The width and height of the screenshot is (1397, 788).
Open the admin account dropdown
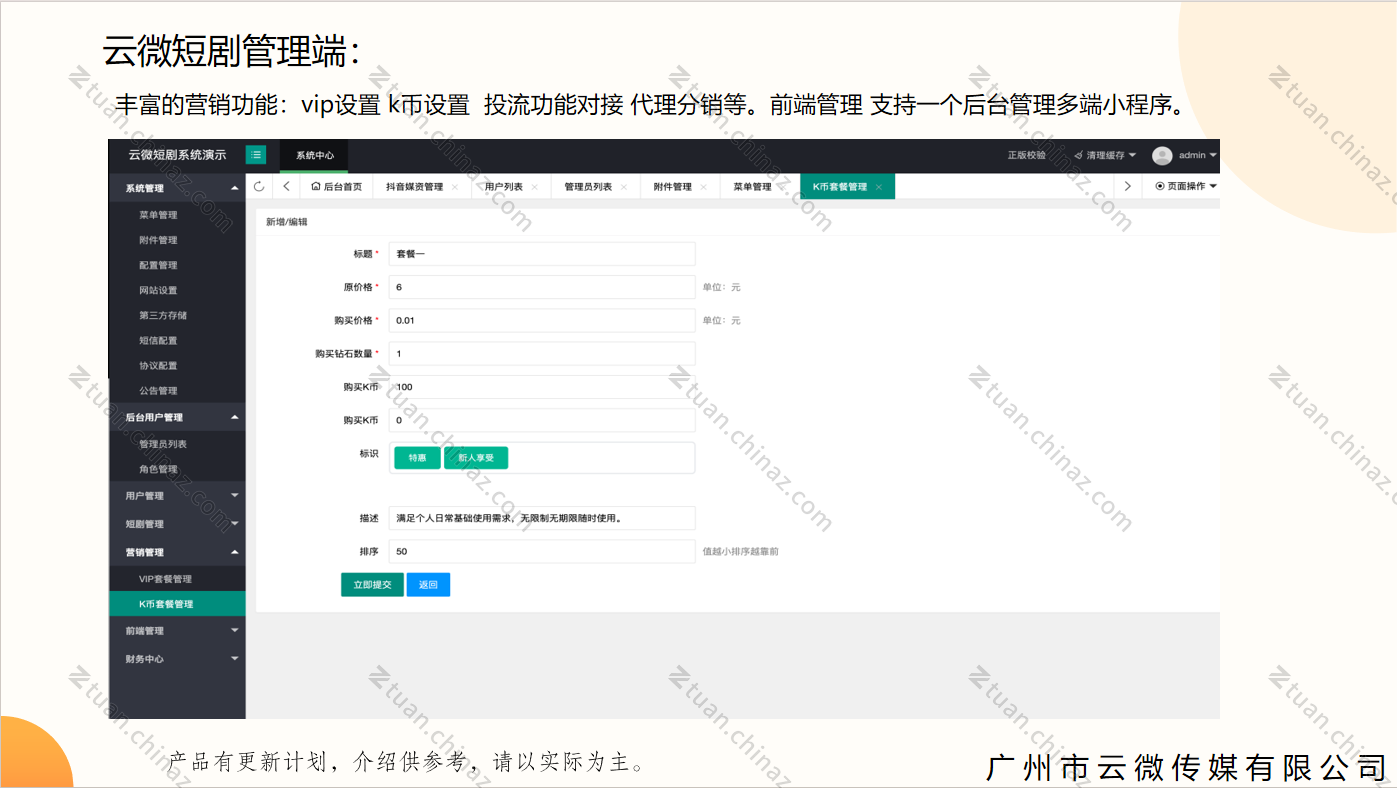[1197, 155]
